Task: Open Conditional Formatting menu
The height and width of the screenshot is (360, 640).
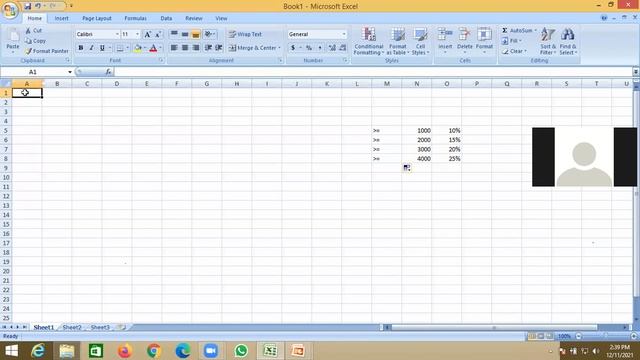Action: (369, 41)
